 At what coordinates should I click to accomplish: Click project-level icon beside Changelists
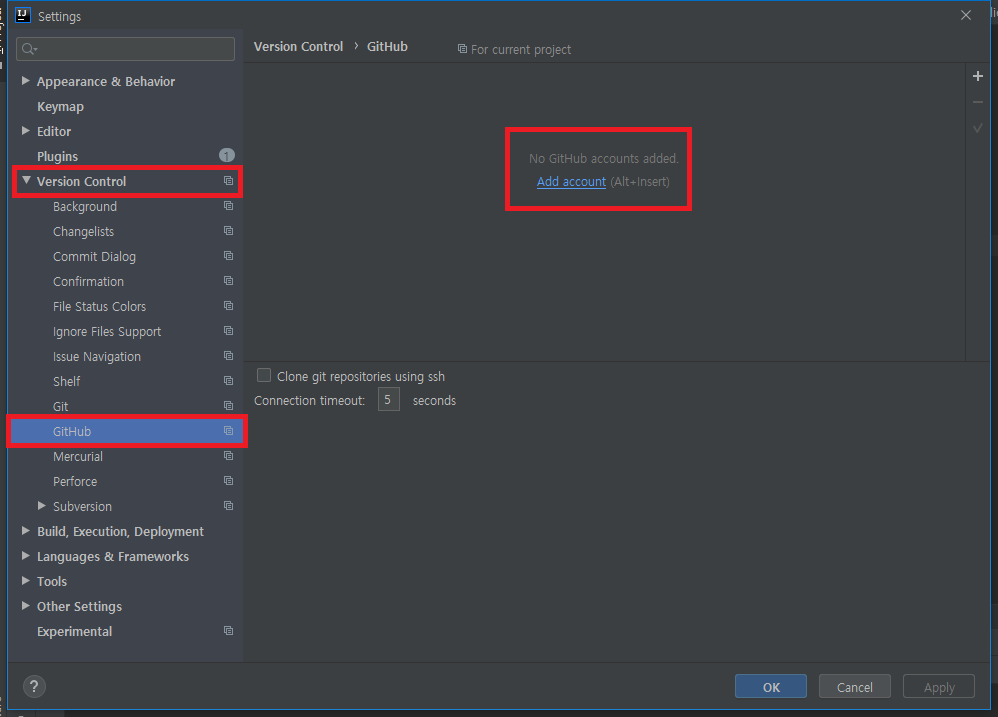click(x=228, y=231)
